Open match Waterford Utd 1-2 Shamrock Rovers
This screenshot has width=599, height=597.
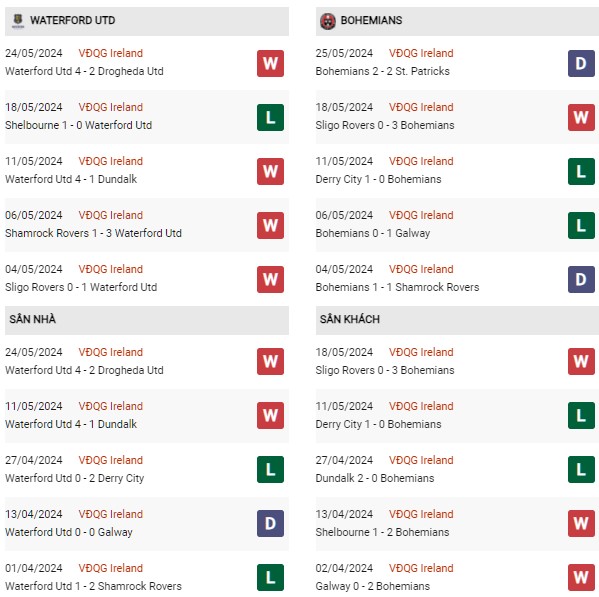pyautogui.click(x=93, y=586)
